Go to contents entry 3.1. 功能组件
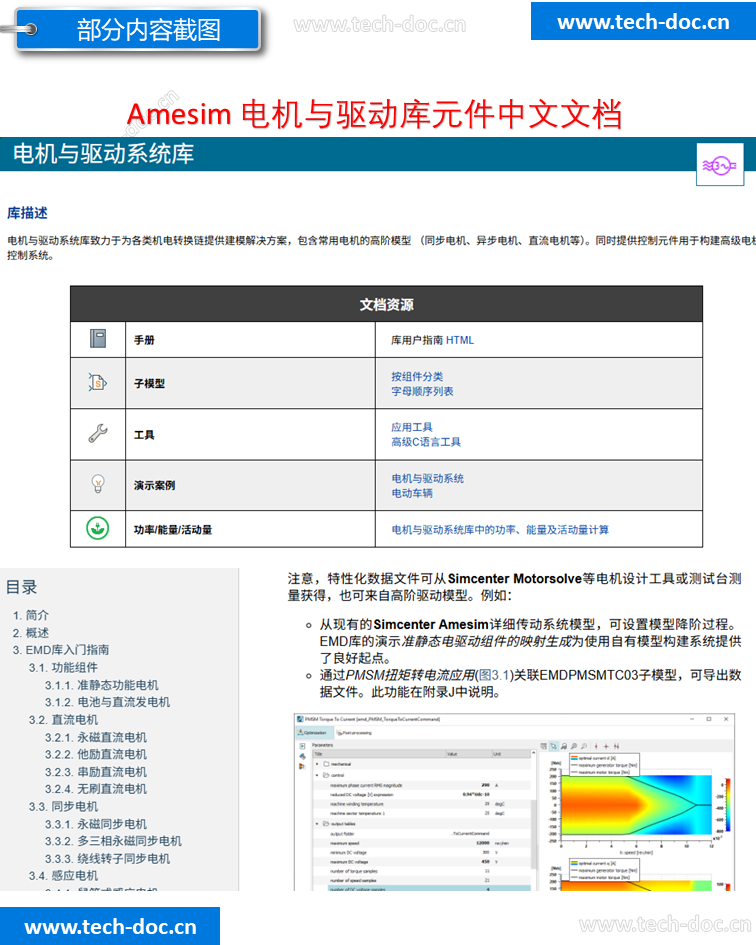 [x=63, y=667]
